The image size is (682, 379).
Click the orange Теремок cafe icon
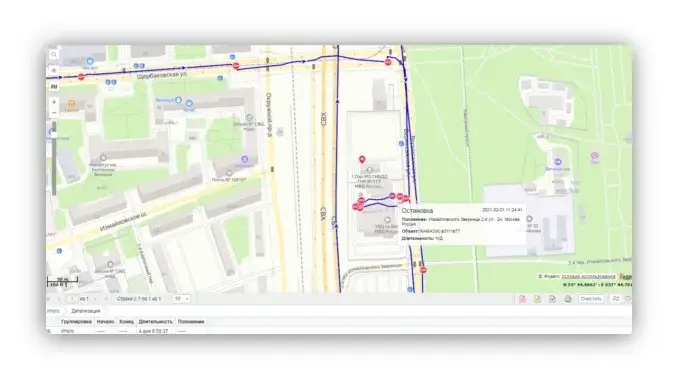(71, 104)
